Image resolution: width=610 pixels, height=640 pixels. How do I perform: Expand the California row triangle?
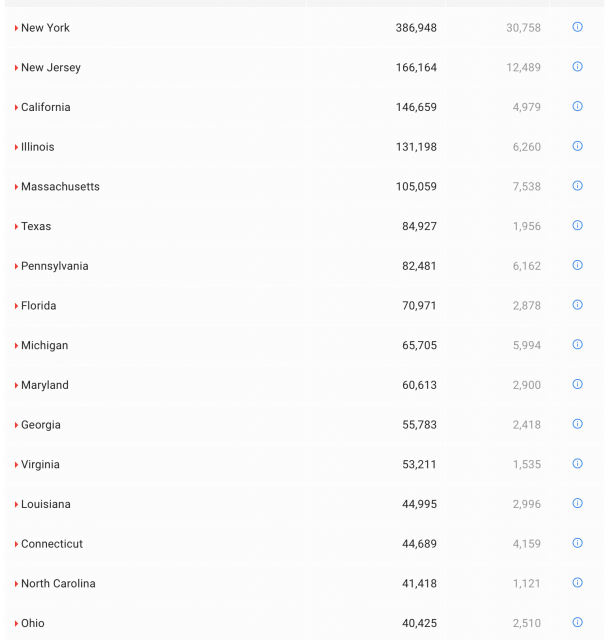coord(16,107)
